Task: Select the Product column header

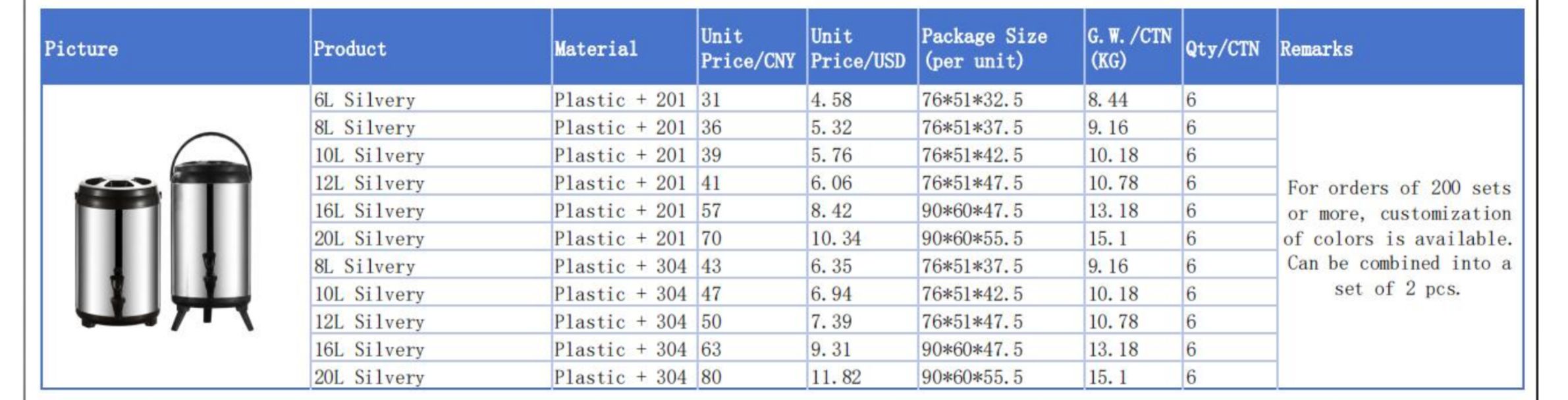Action: click(431, 47)
